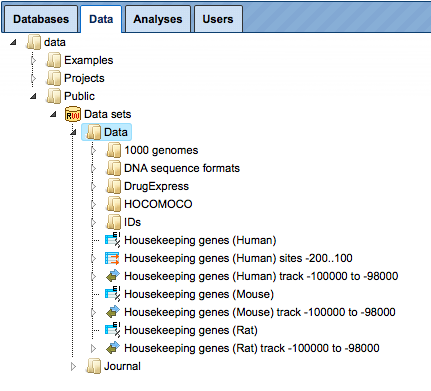Click the DrugExpress folder icon
The image size is (431, 391).
pyautogui.click(x=113, y=186)
